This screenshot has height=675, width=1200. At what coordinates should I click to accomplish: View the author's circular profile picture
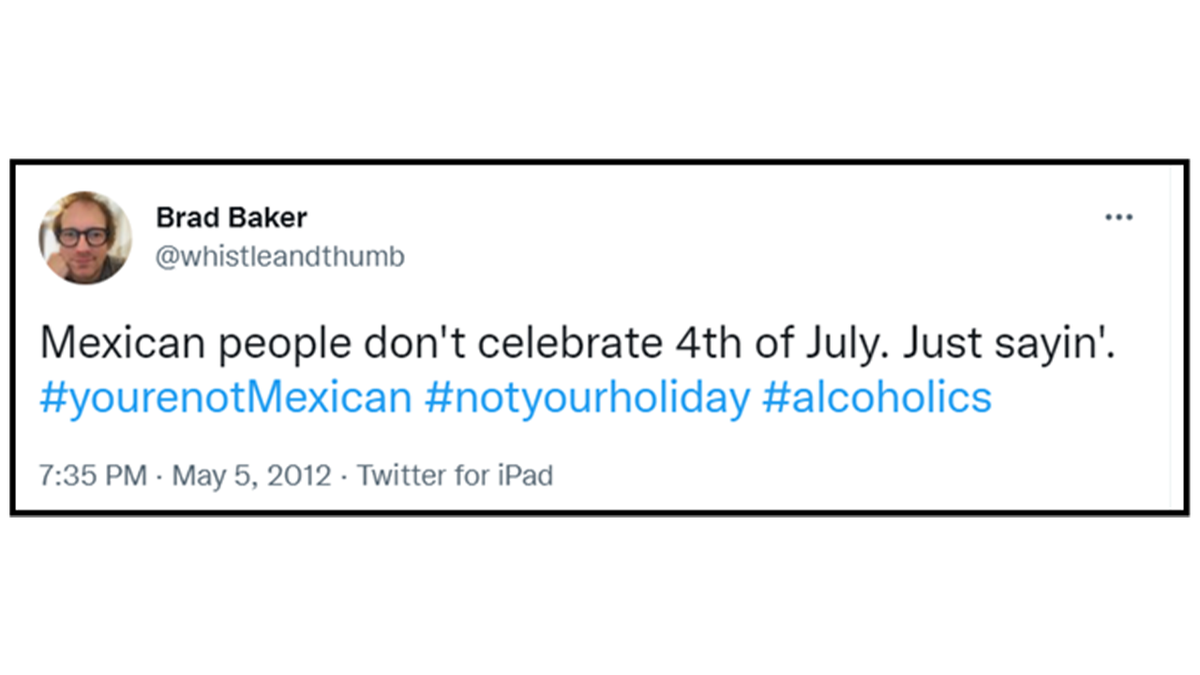[85, 238]
